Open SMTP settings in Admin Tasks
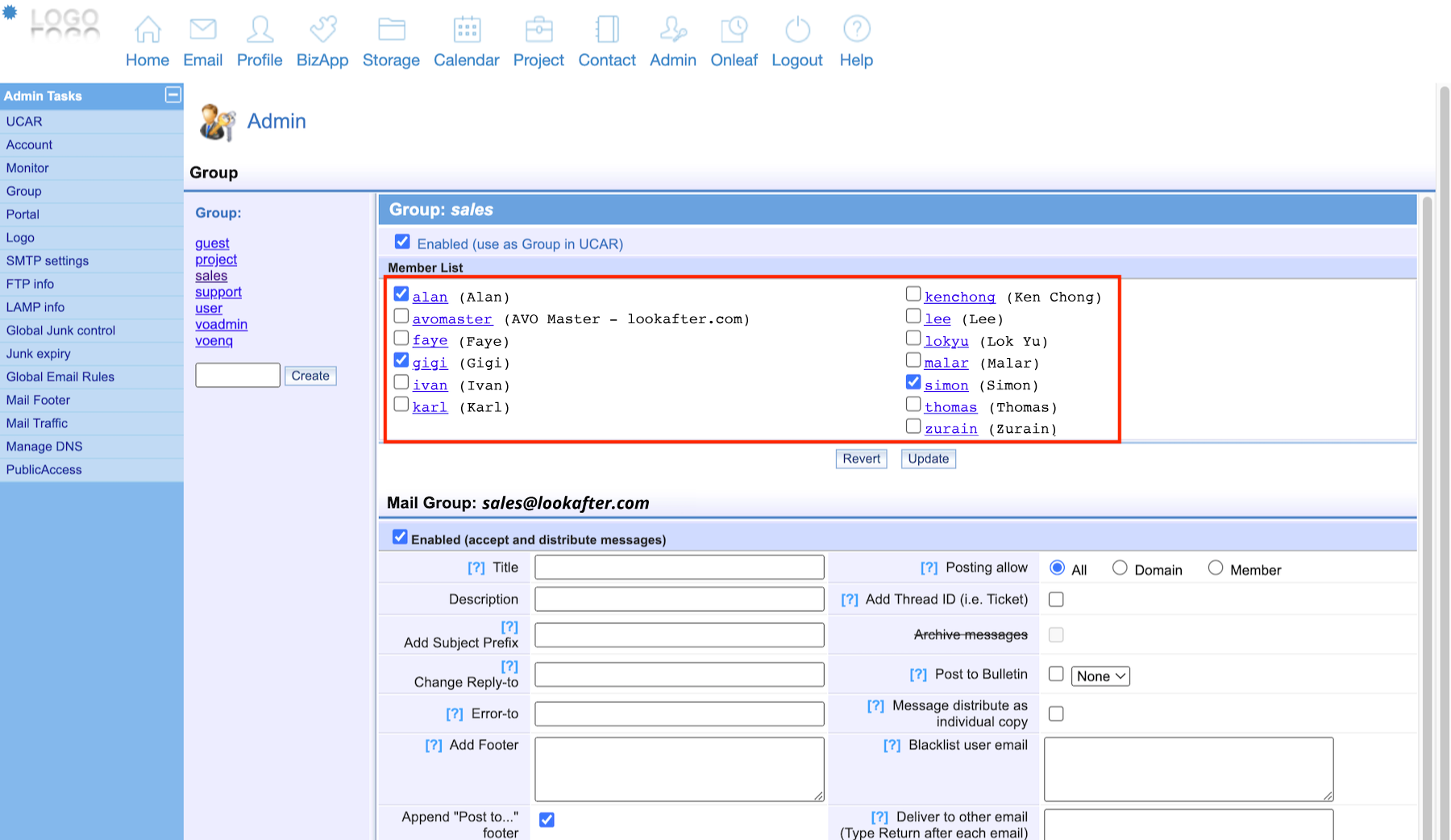1451x840 pixels. pyautogui.click(x=48, y=261)
